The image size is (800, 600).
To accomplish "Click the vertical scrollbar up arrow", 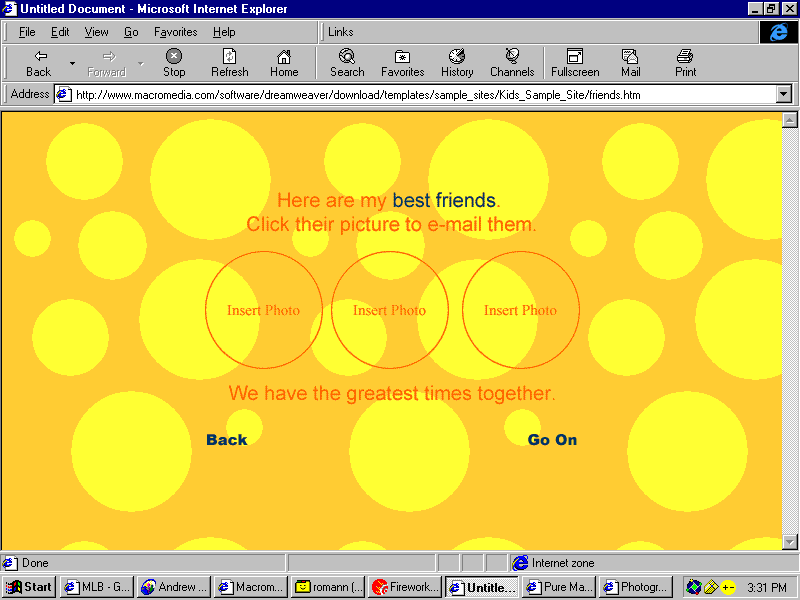I will (x=789, y=120).
